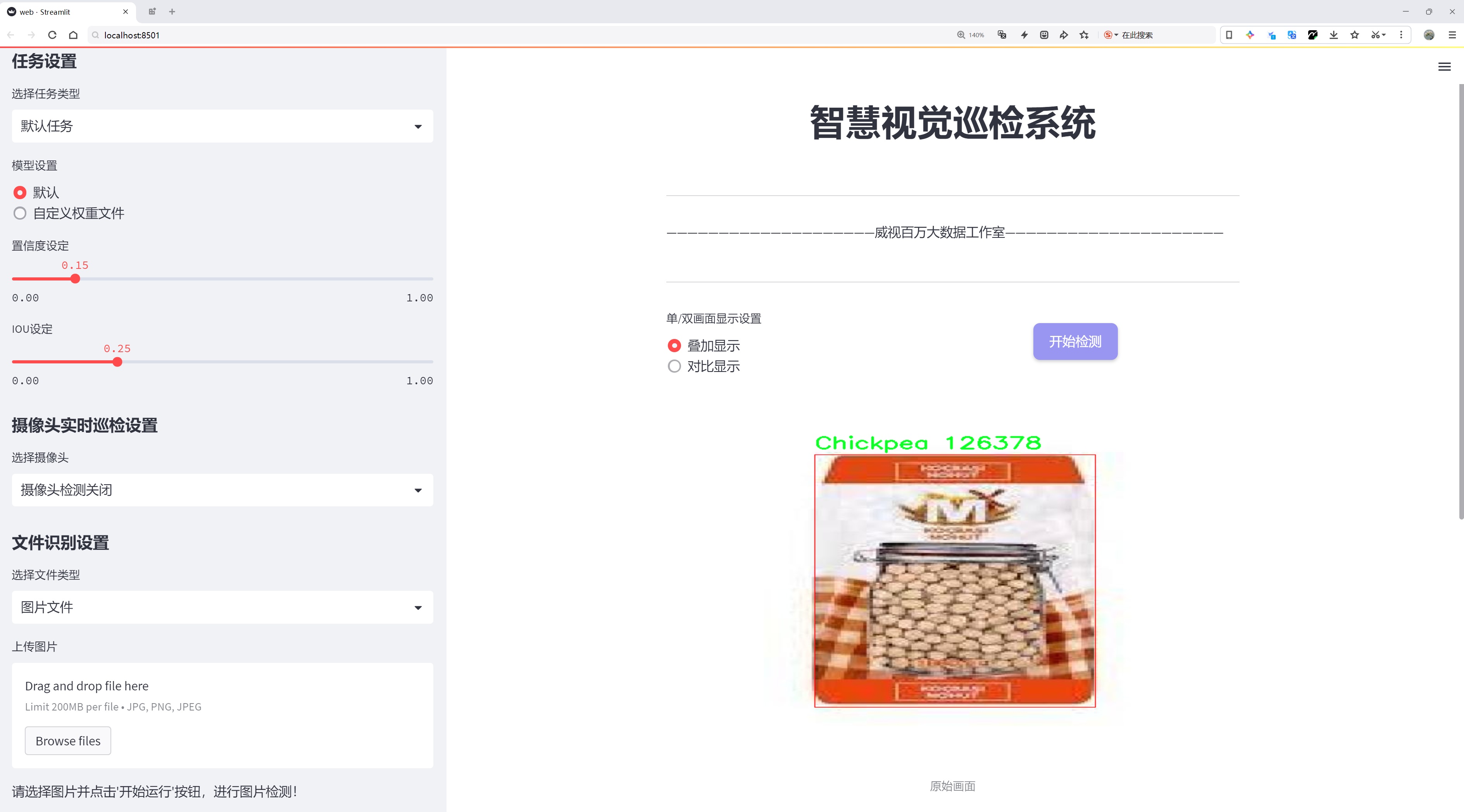The height and width of the screenshot is (812, 1464).
Task: Open the browser main hamburger menu
Action: [1452, 35]
